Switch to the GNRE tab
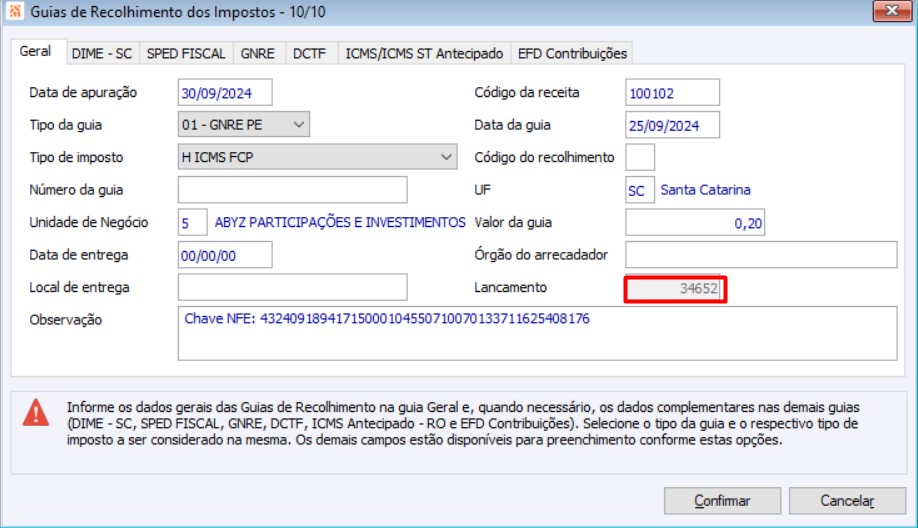Image resolution: width=918 pixels, height=528 pixels. [258, 53]
